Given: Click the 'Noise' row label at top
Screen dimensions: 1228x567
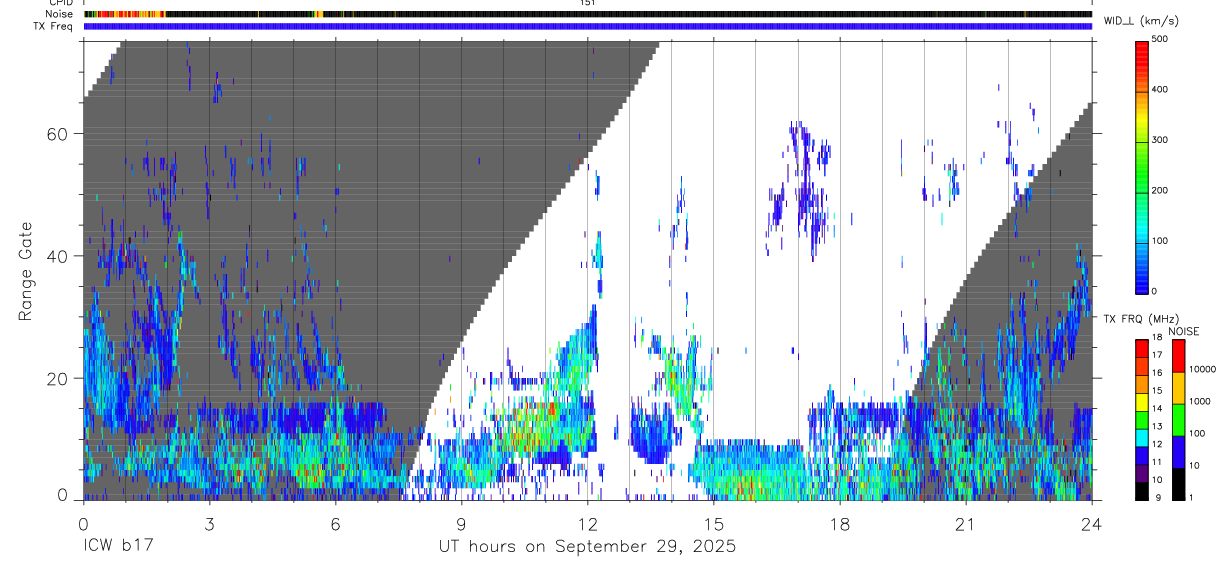Looking at the screenshot, I should pos(59,14).
